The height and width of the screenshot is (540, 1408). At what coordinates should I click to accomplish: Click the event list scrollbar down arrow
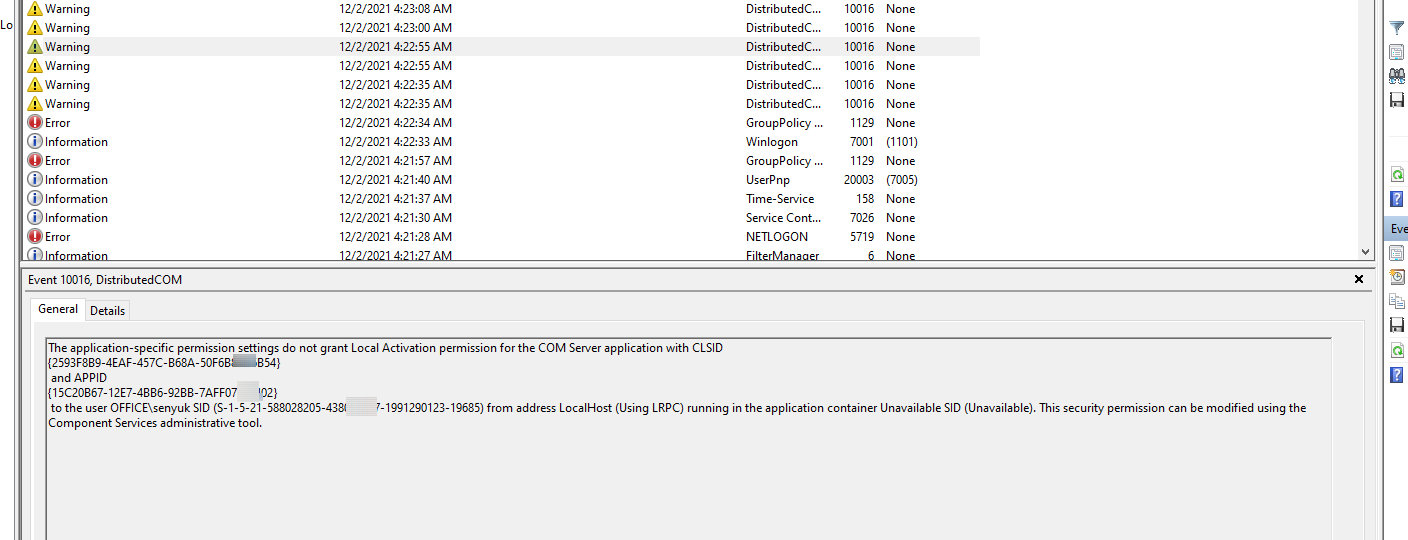(1366, 254)
